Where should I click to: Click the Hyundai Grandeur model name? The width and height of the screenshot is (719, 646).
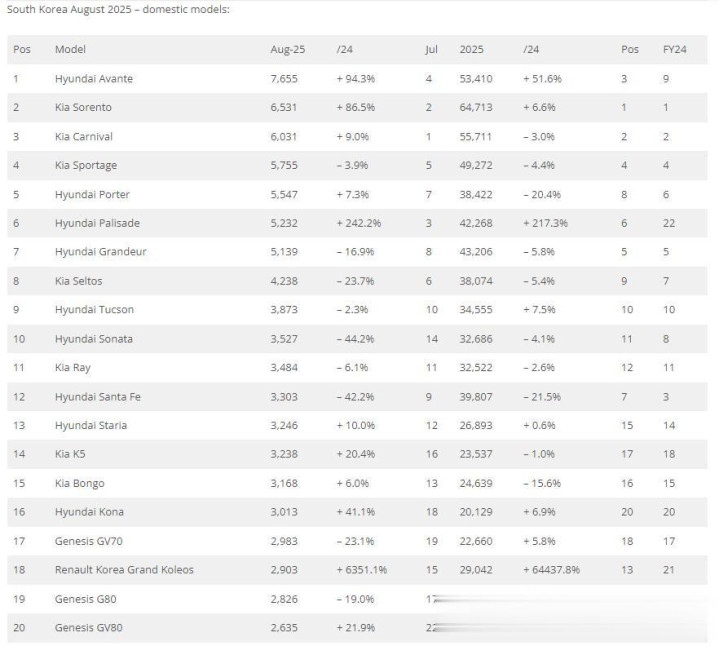[x=100, y=251]
